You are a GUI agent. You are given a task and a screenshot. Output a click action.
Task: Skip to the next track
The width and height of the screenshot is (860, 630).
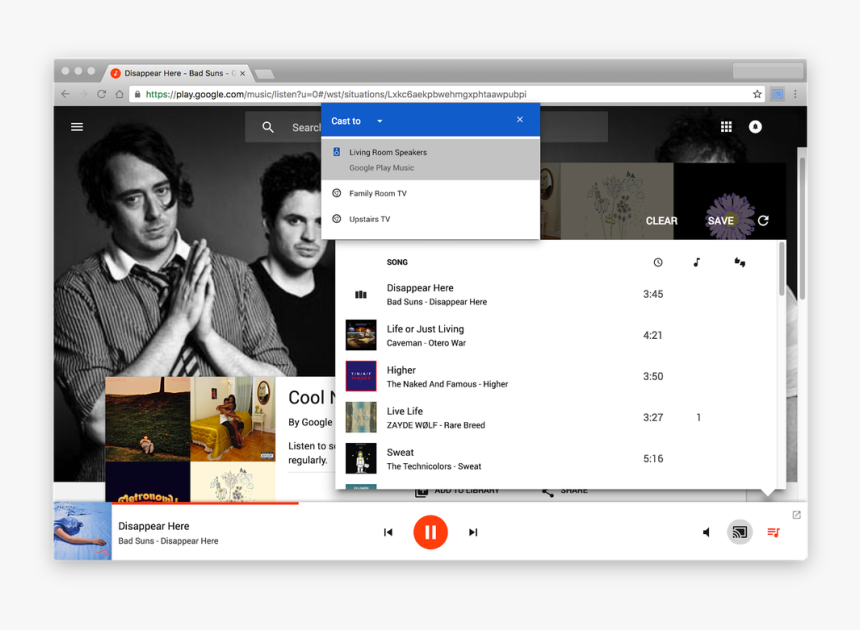click(x=473, y=532)
